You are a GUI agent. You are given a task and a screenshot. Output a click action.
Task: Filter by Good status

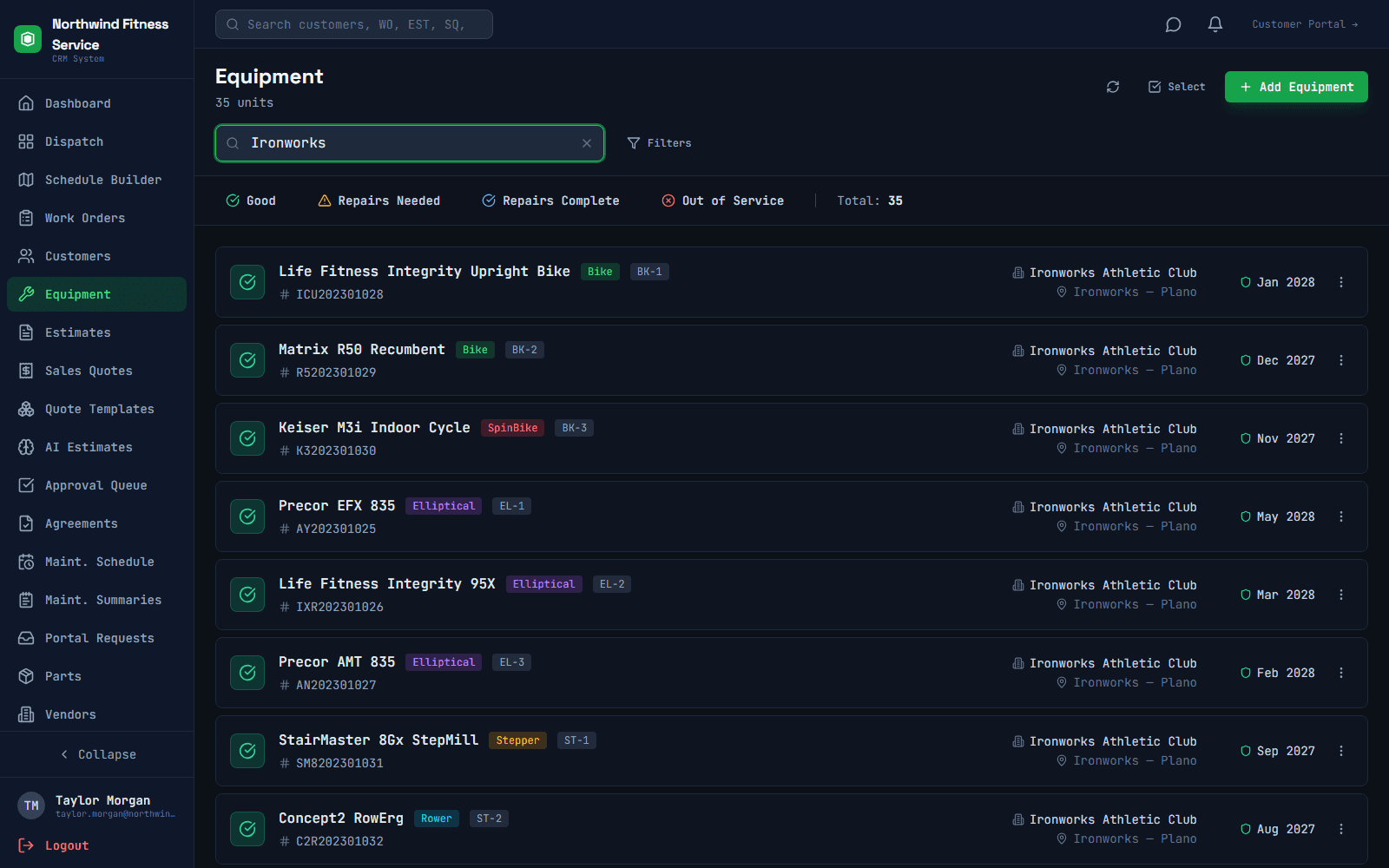(x=251, y=201)
